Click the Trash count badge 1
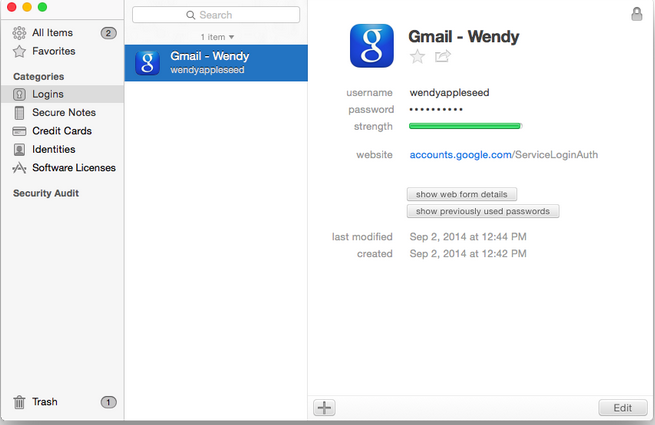This screenshot has height=425, width=655. coord(108,402)
